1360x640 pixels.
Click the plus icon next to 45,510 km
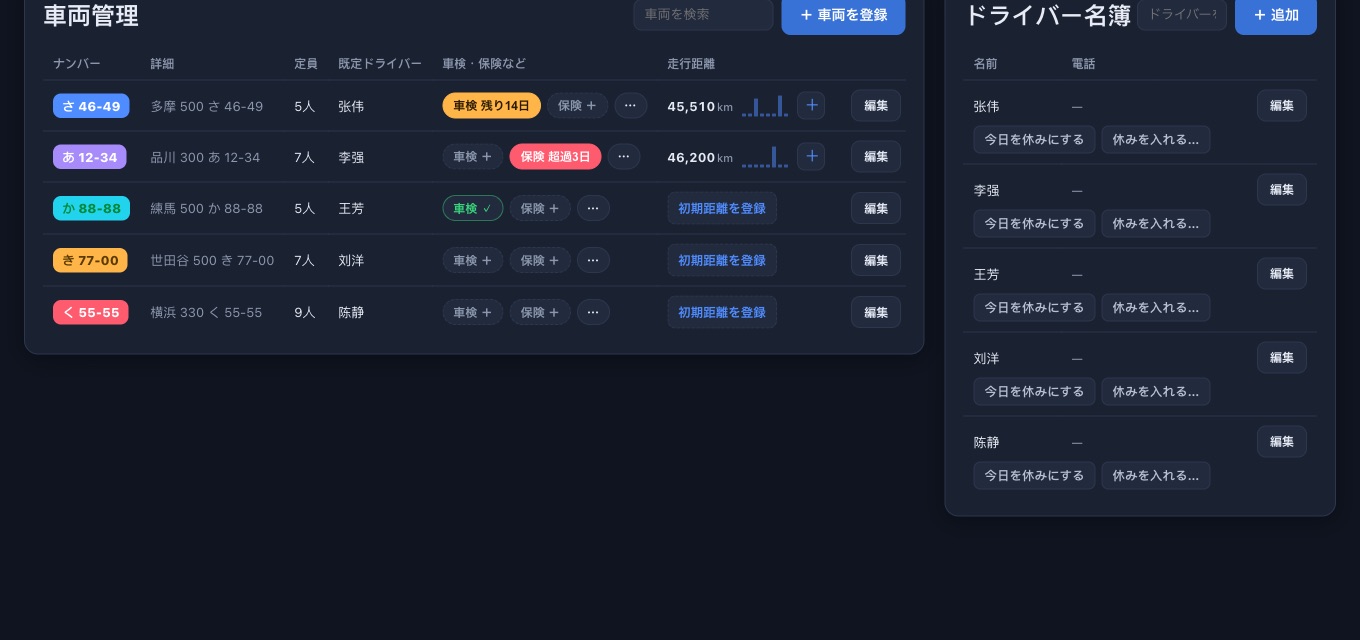click(x=811, y=105)
